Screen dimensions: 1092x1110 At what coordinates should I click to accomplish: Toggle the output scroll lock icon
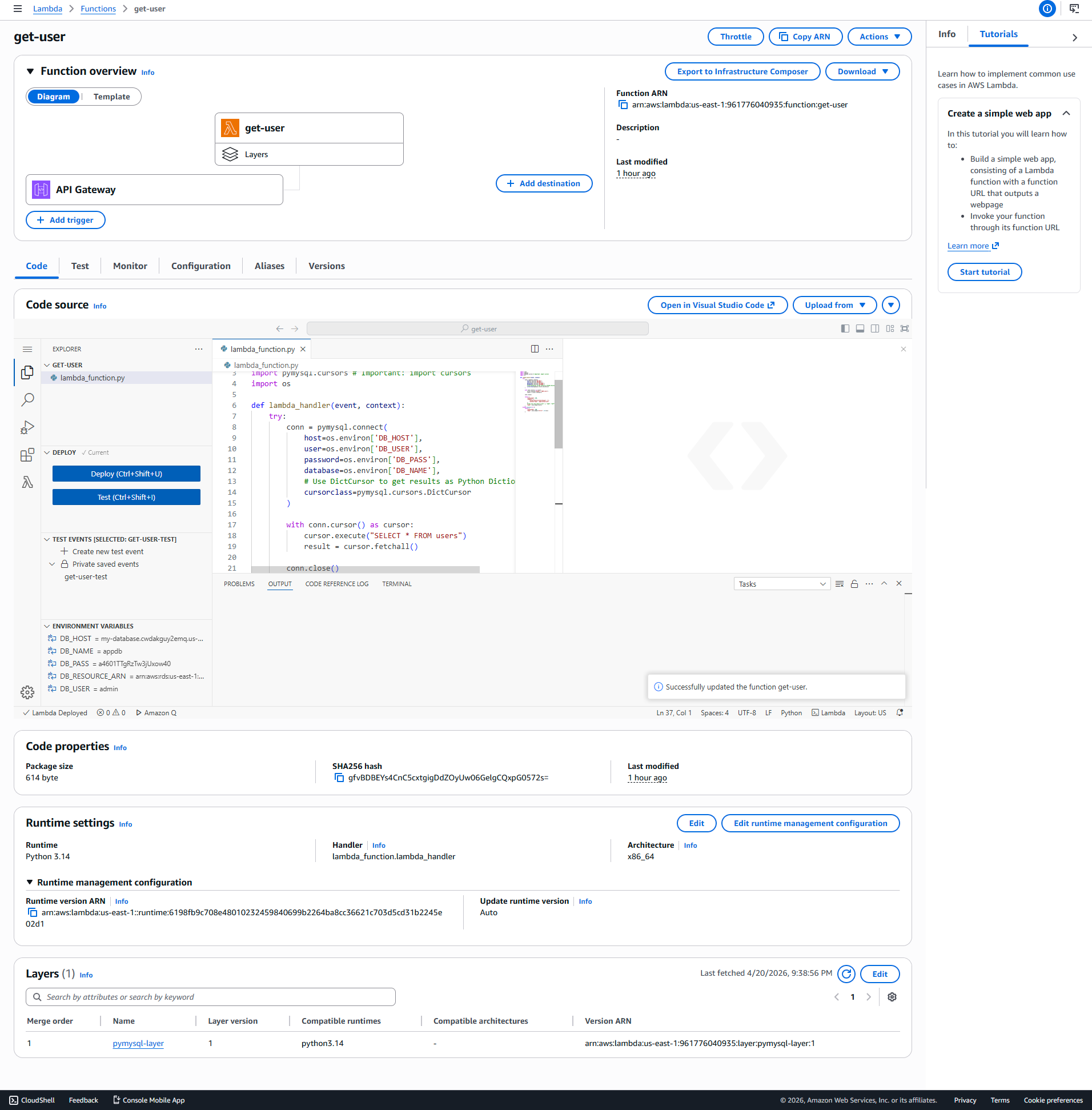[x=854, y=584]
